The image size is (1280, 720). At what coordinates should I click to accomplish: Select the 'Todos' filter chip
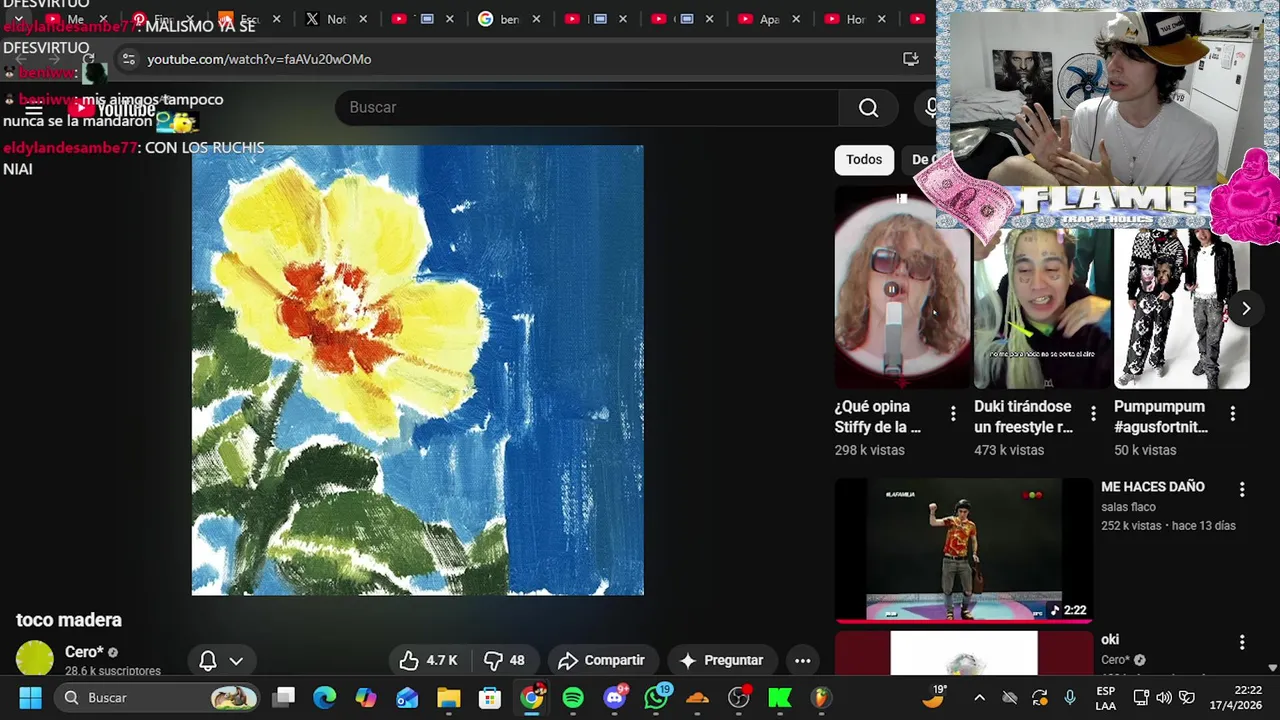[864, 159]
